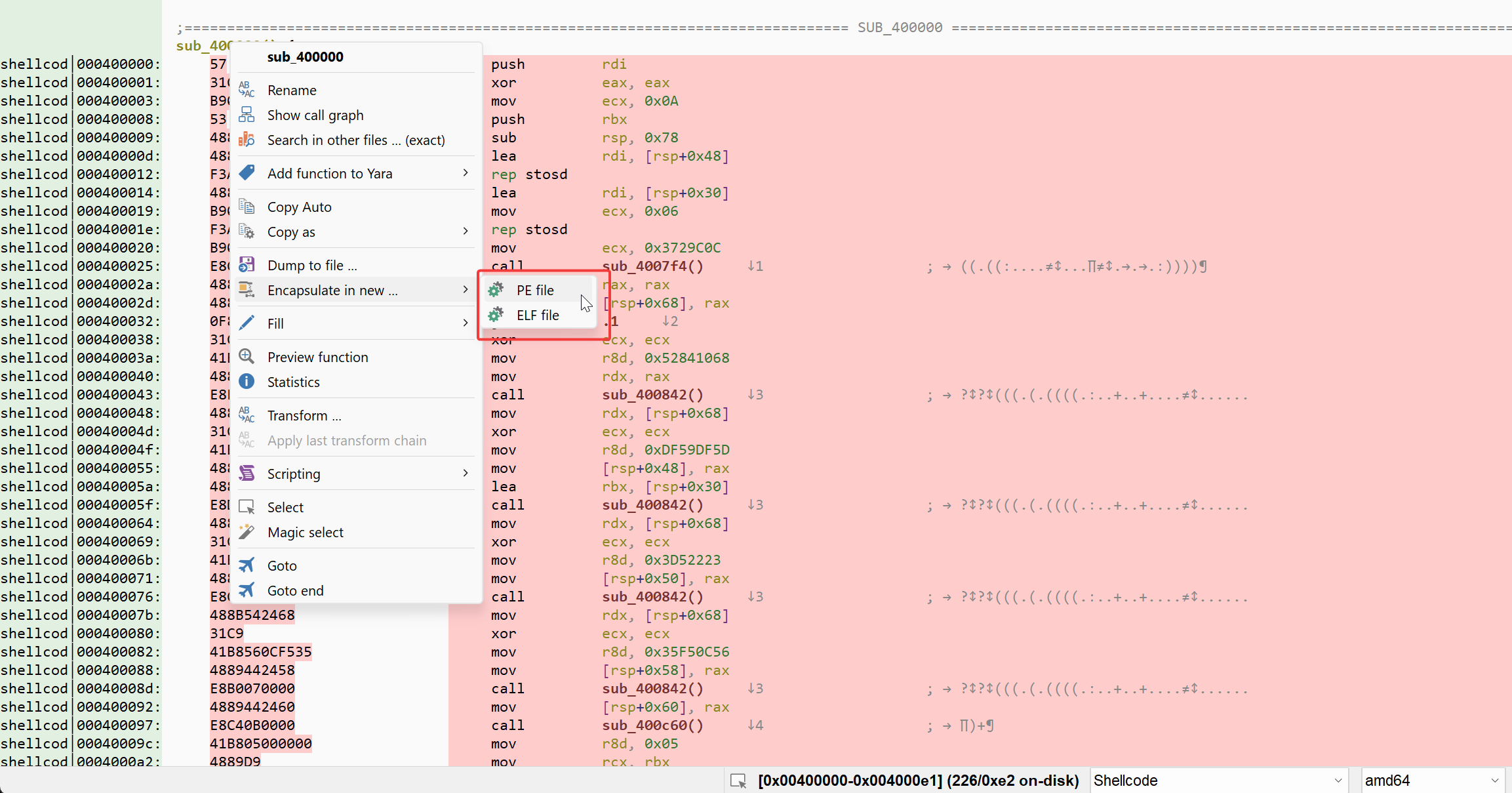The height and width of the screenshot is (793, 1512).
Task: Click the Scripting scroll icon
Action: click(x=247, y=474)
